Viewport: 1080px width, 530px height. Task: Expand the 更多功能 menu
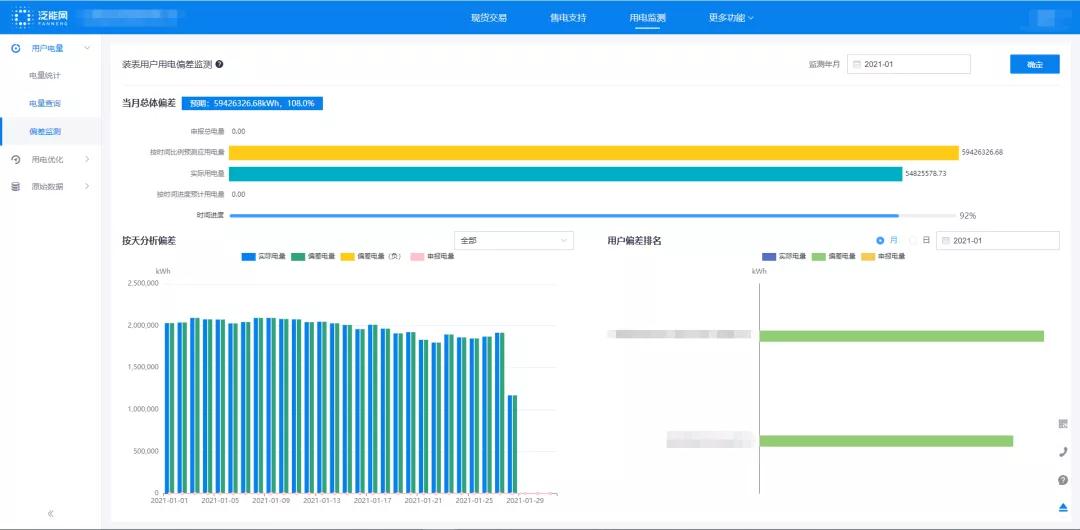click(731, 18)
